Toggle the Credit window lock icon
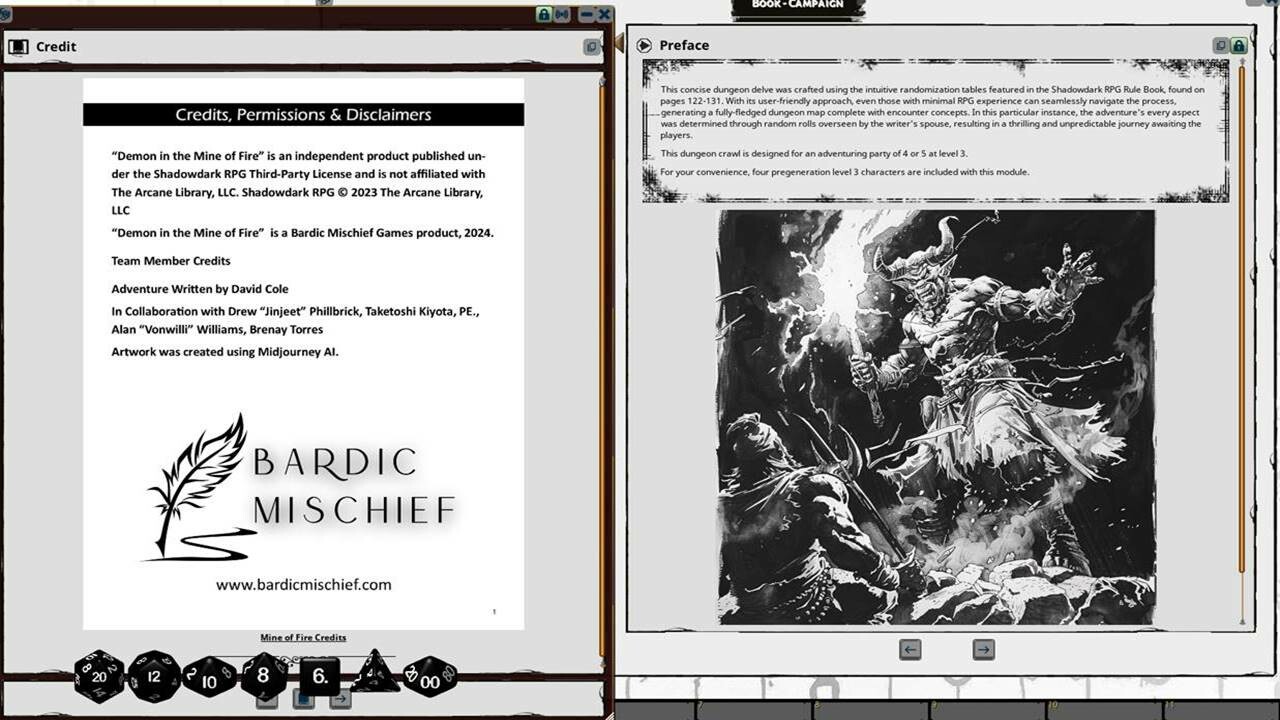This screenshot has width=1280, height=720. (x=544, y=14)
